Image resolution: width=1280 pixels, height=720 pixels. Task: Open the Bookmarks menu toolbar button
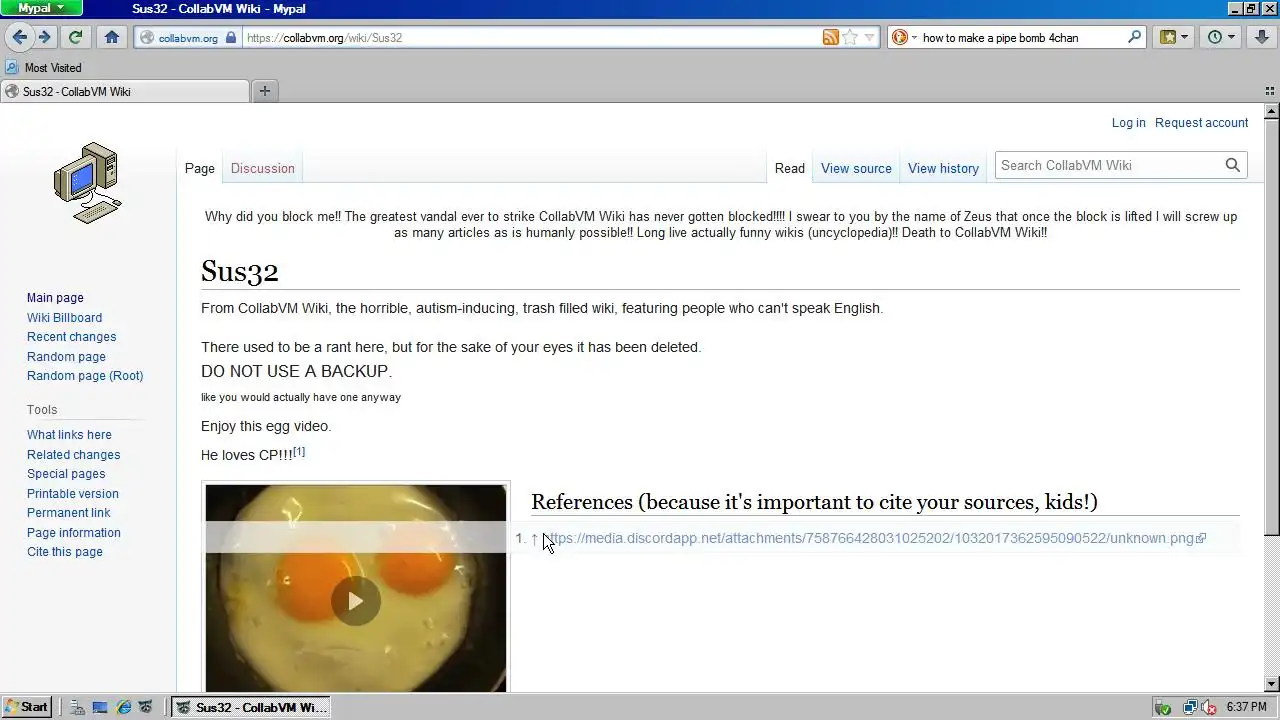(x=1174, y=37)
